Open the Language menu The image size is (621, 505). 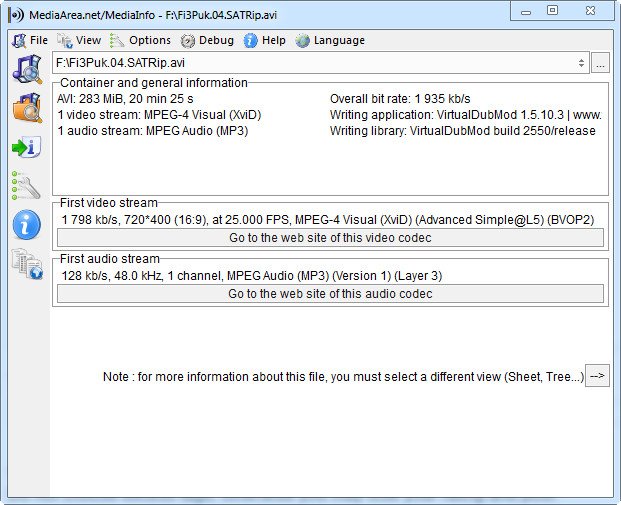[330, 41]
